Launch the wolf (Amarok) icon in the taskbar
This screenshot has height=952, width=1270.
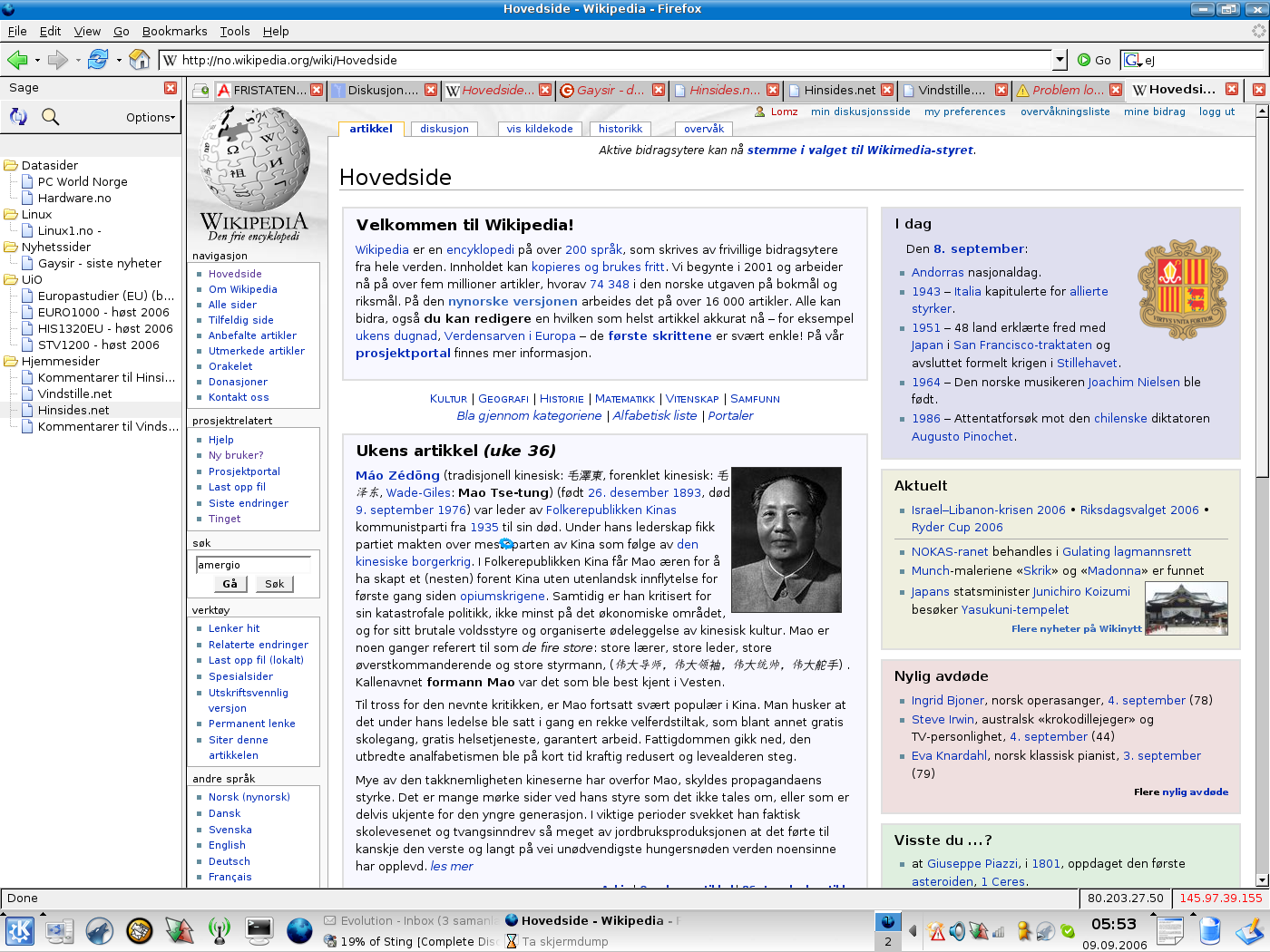point(100,931)
